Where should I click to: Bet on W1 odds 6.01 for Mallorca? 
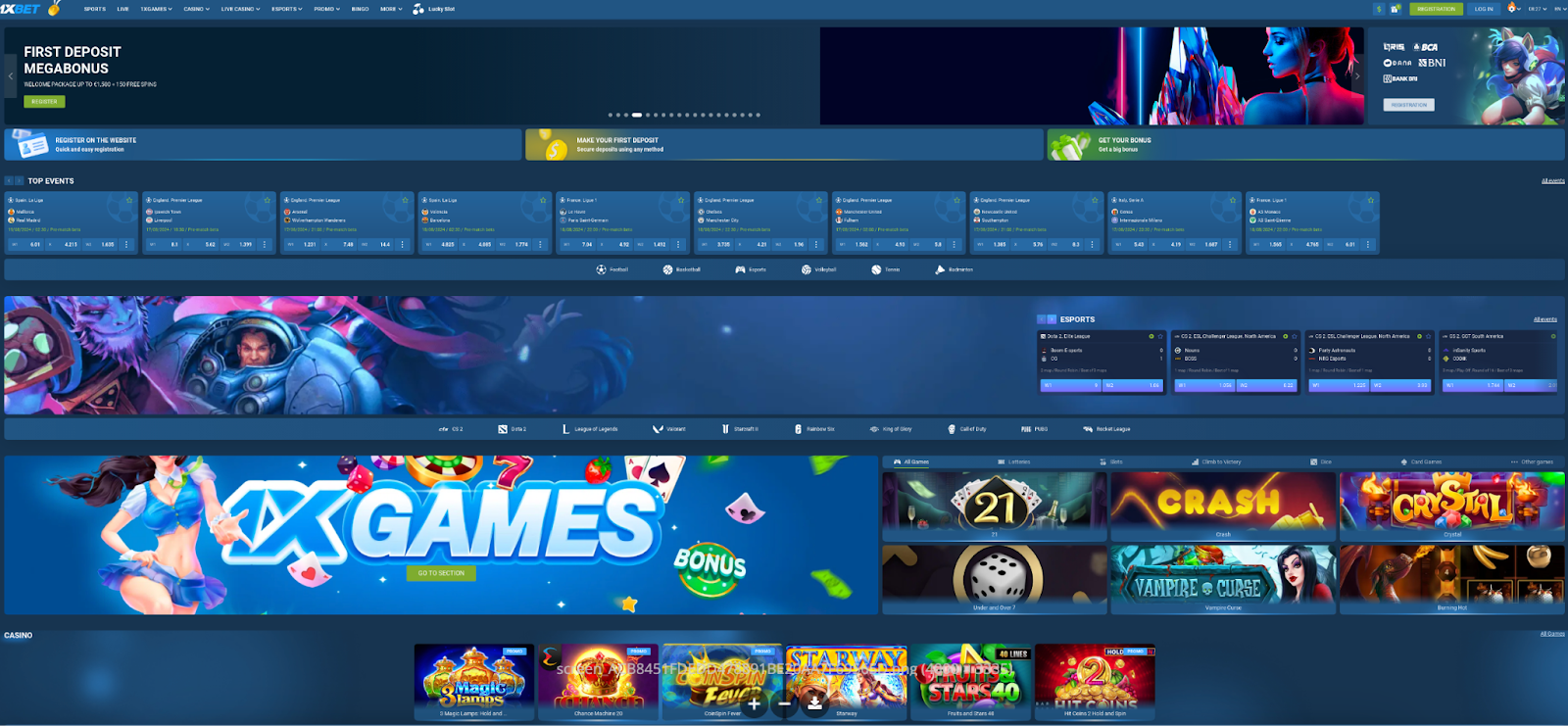point(27,244)
